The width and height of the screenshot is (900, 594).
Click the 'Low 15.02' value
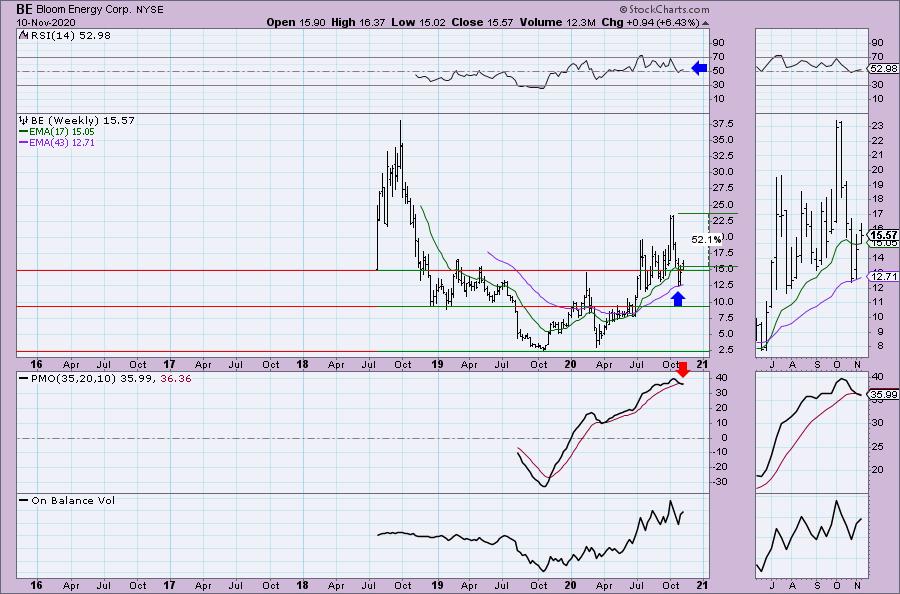coord(418,22)
